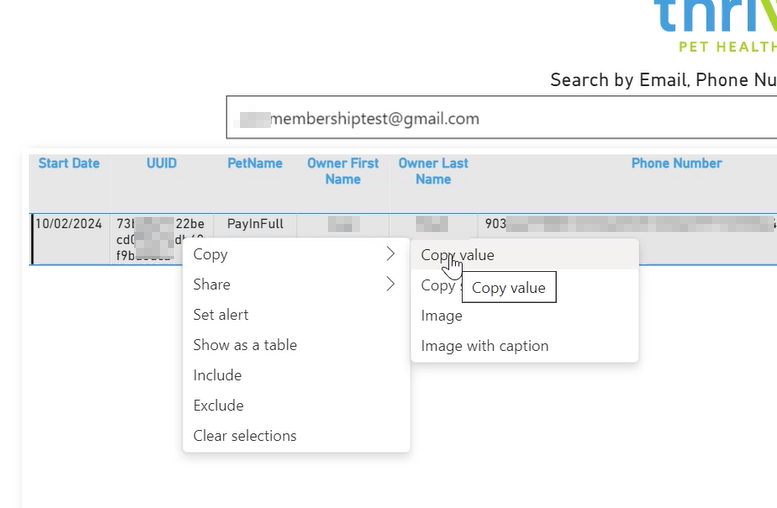
Task: Select Image from the copy submenu
Action: 442,316
